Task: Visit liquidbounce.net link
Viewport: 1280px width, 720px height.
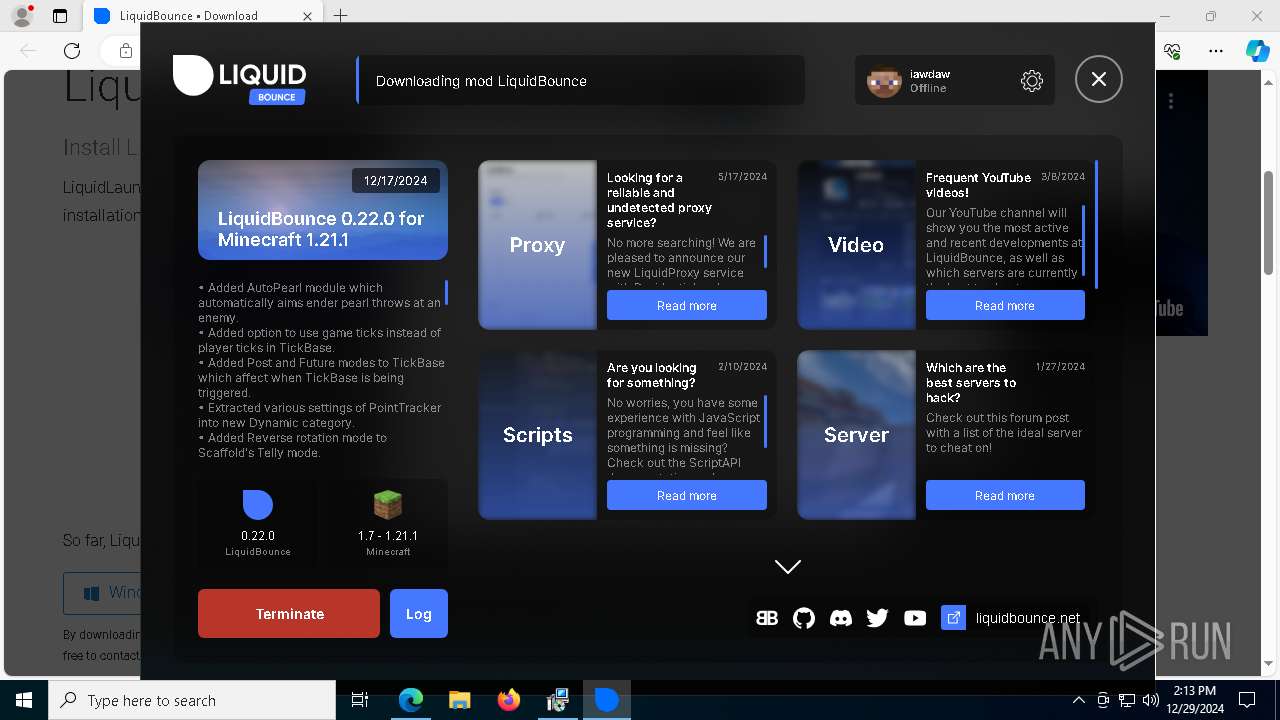Action: point(1028,618)
